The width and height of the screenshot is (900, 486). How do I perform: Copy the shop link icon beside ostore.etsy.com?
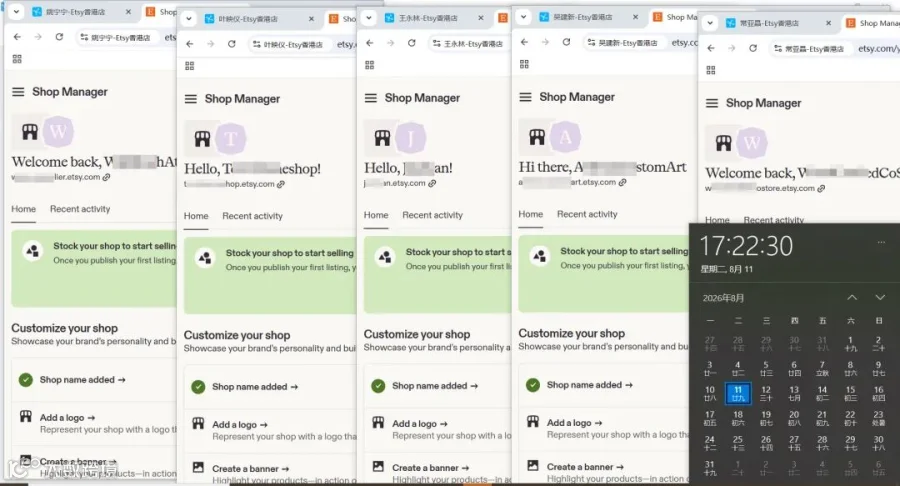click(x=821, y=188)
